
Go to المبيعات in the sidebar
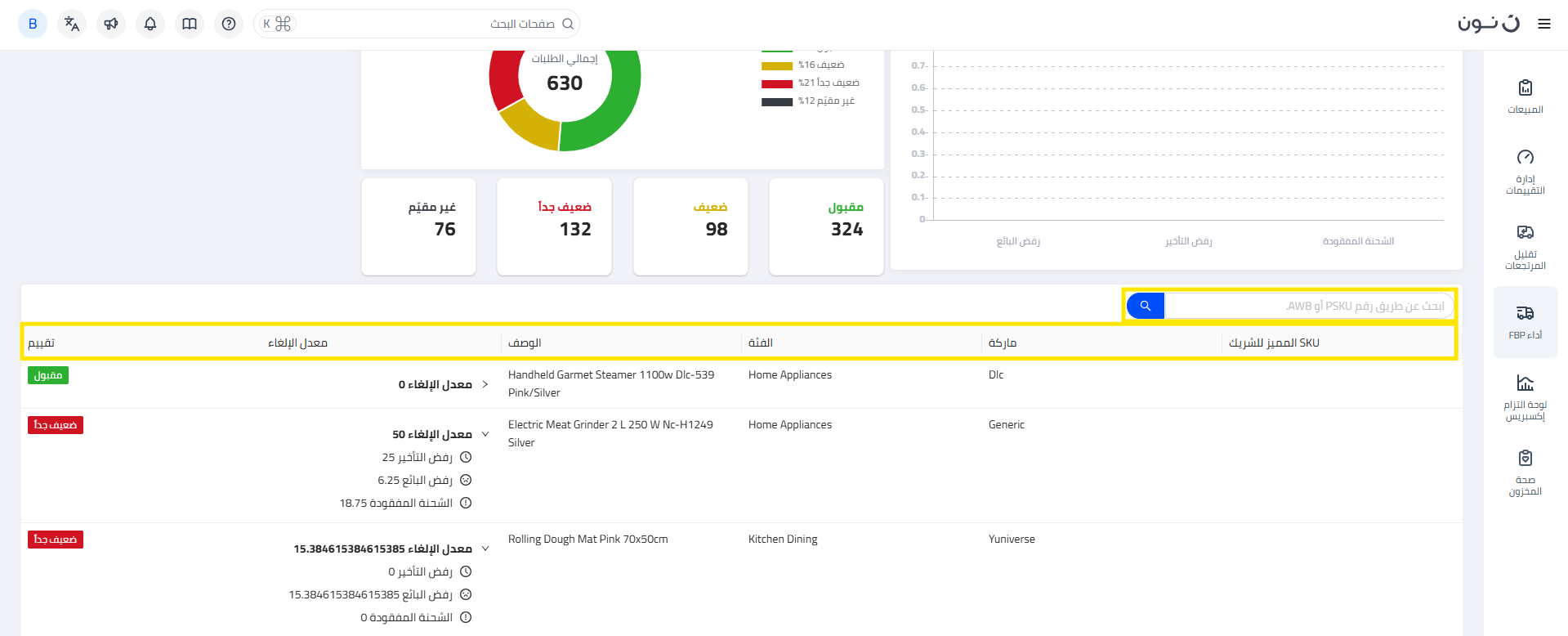tap(1525, 96)
